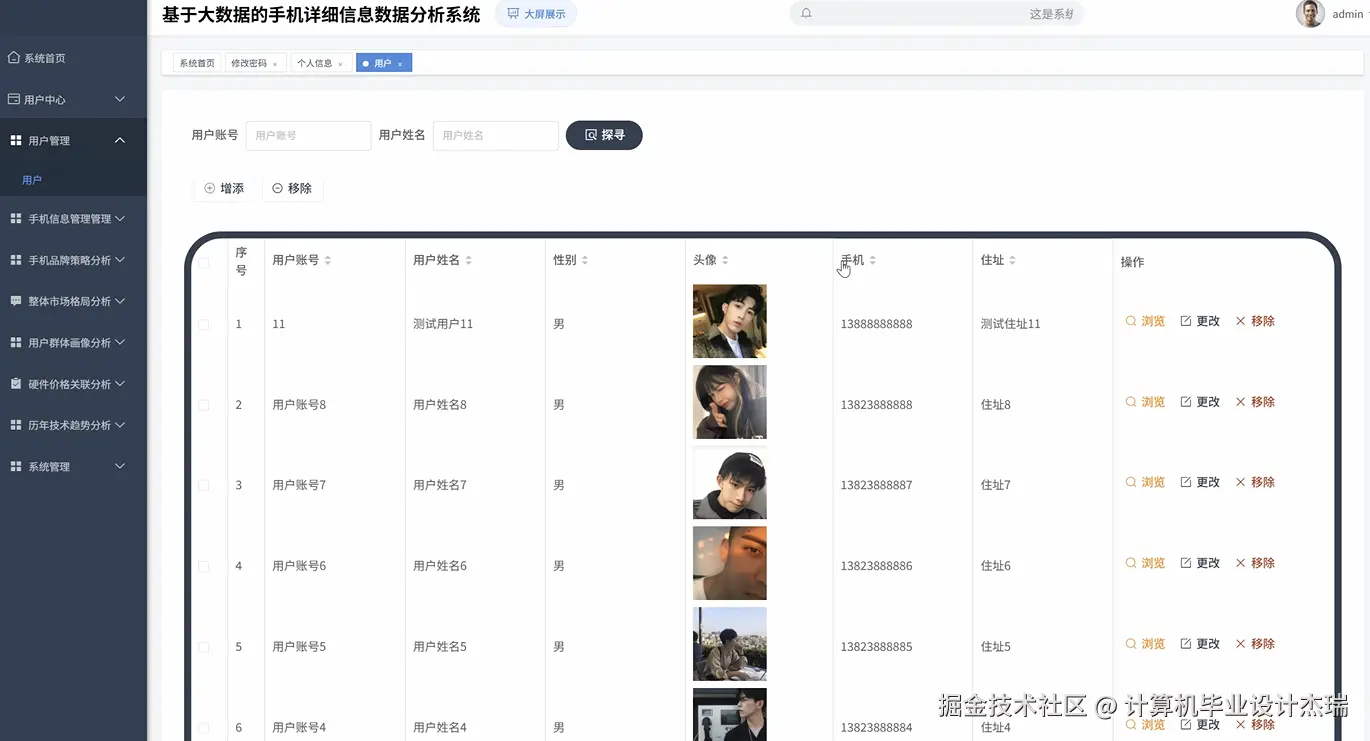Click the 用户群体画像分析 grid icon
1370x741 pixels.
pyautogui.click(x=16, y=342)
